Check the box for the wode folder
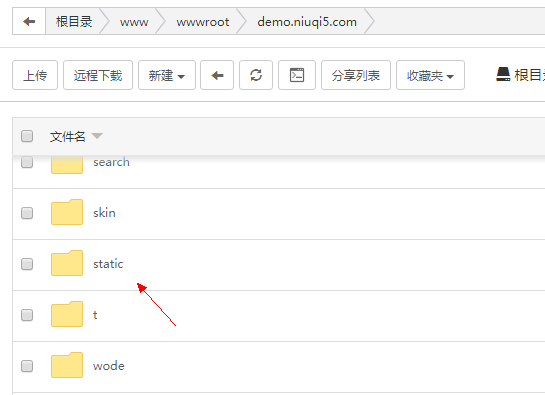 (27, 366)
